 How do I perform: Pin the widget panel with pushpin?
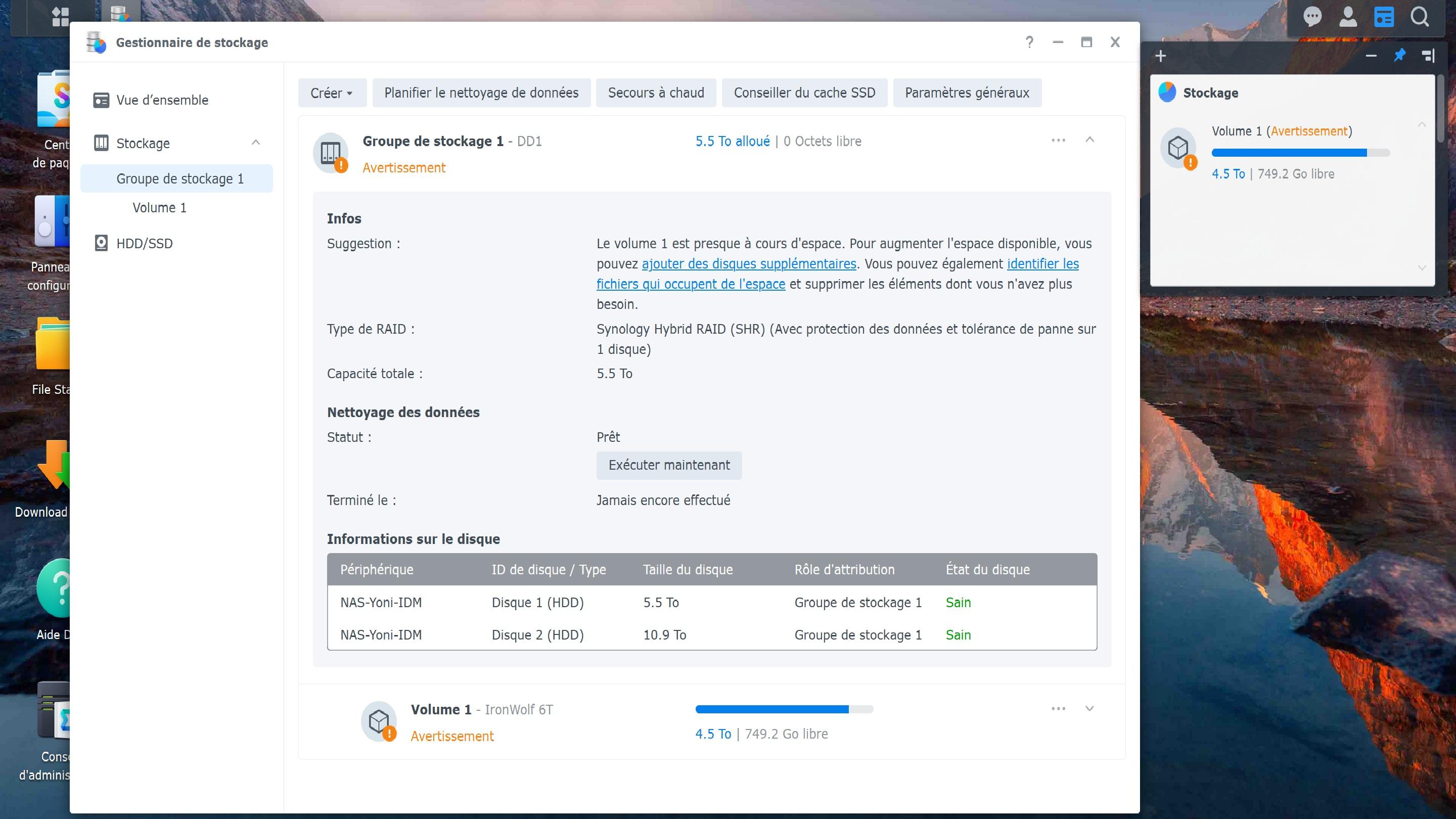click(1399, 56)
